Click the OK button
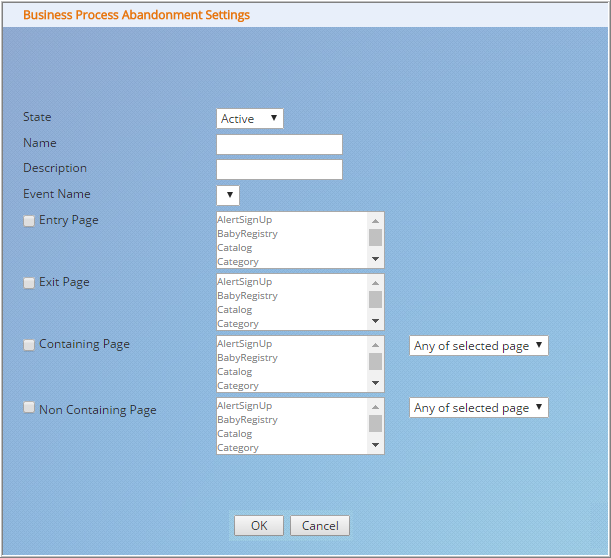 tap(259, 526)
